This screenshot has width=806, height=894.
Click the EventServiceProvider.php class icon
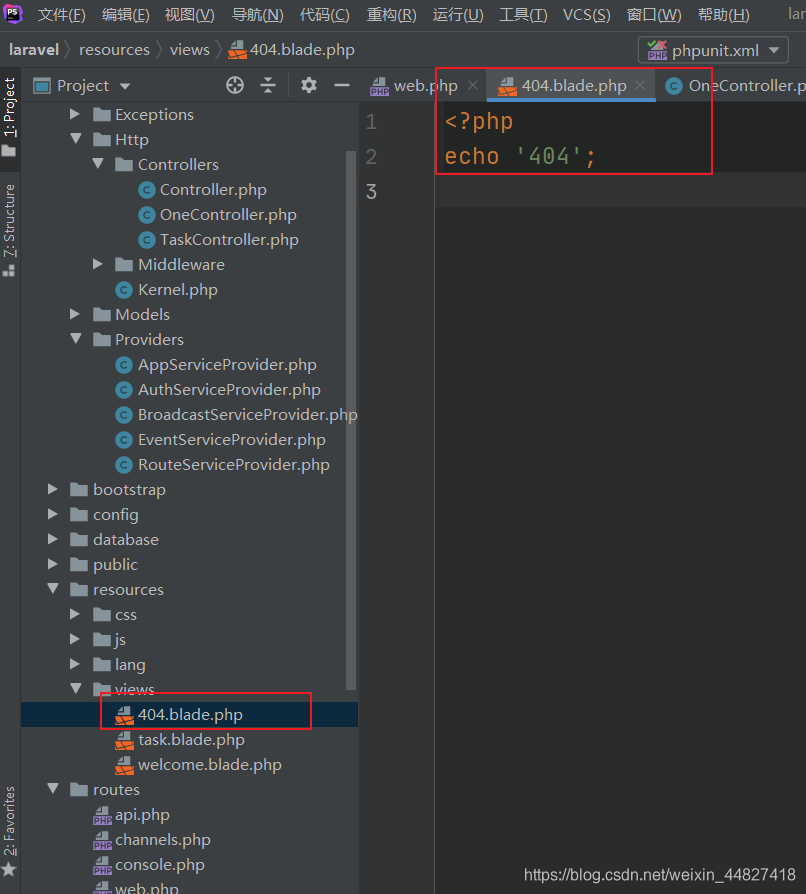tap(124, 440)
